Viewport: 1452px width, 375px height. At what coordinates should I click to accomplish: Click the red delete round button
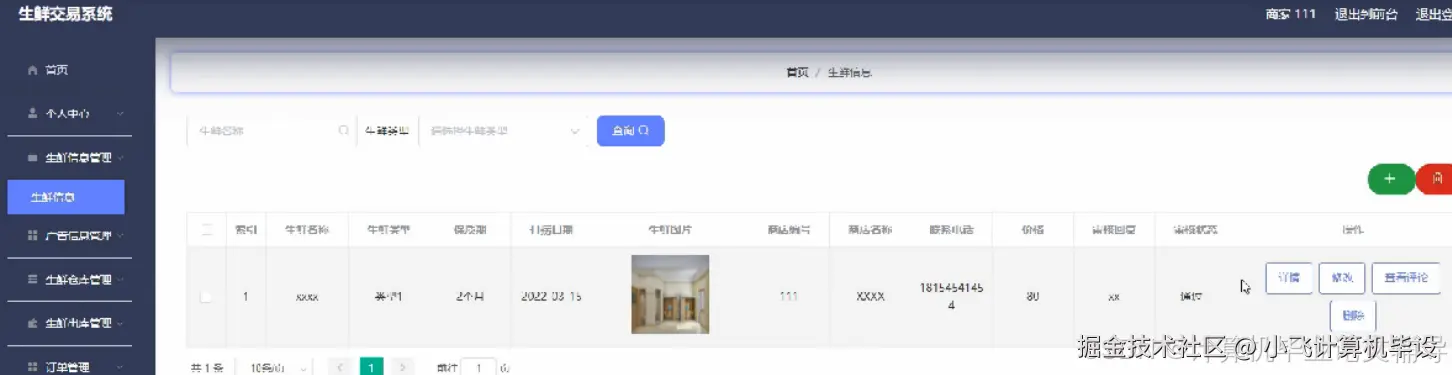coord(1436,179)
